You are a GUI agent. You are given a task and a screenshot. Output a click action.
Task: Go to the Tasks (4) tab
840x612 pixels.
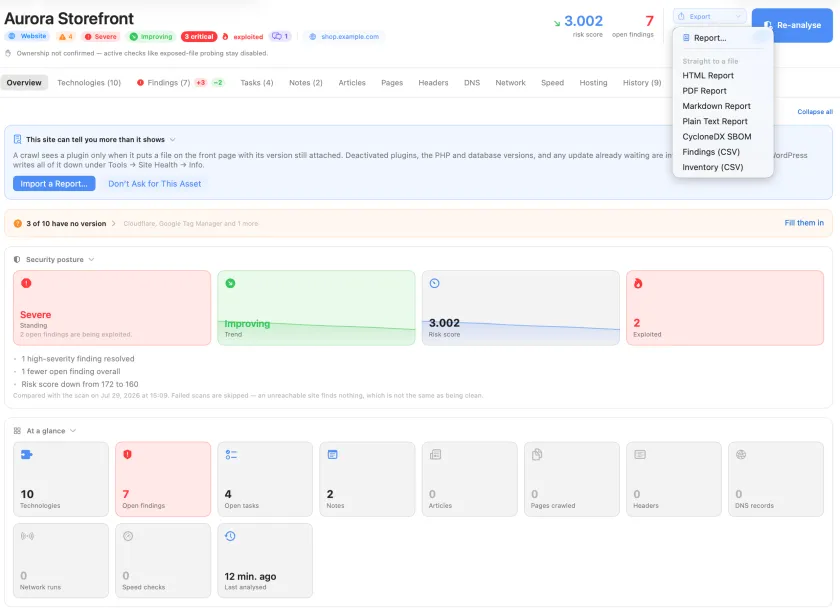click(x=257, y=83)
